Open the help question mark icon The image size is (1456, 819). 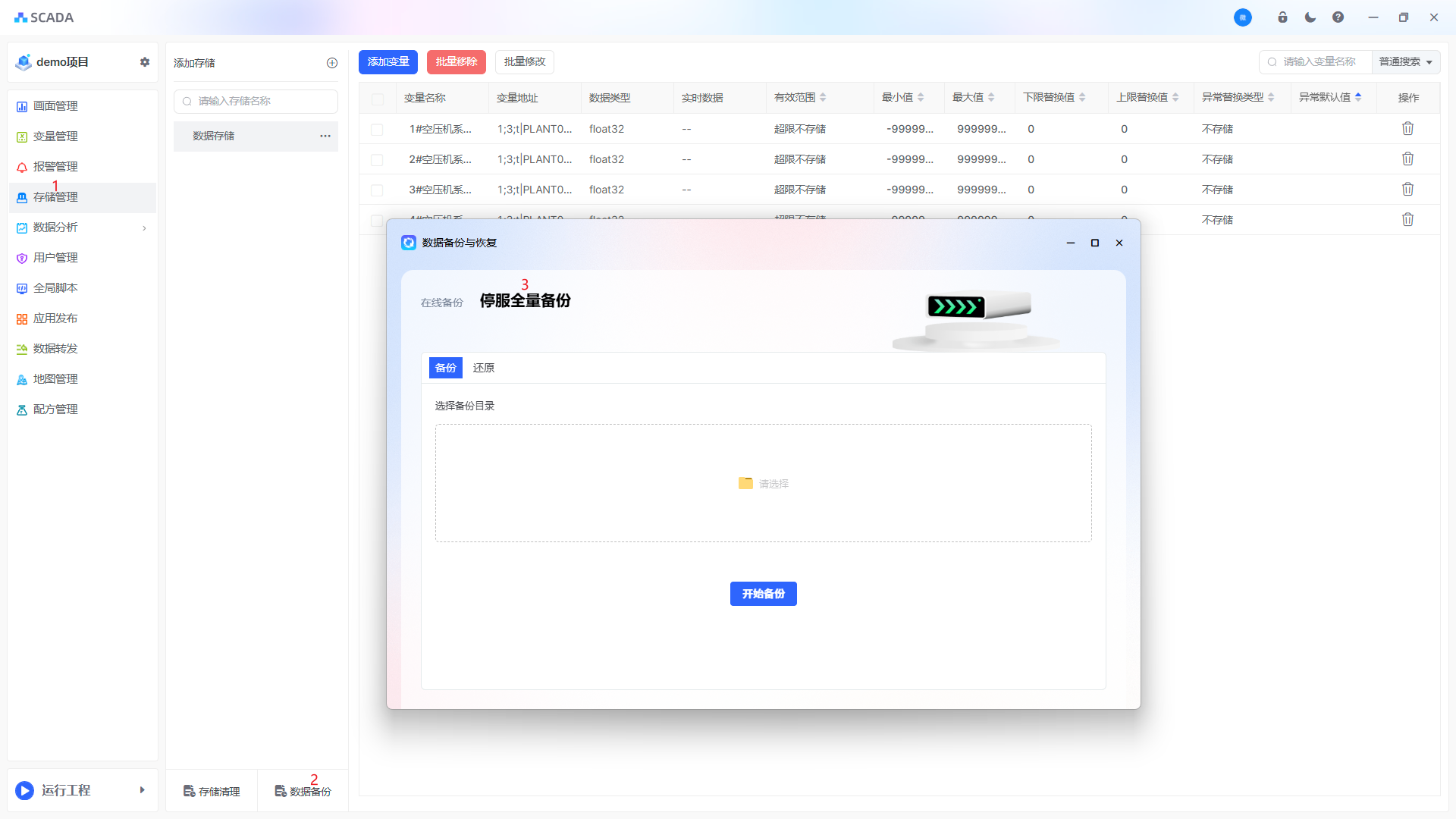tap(1338, 17)
